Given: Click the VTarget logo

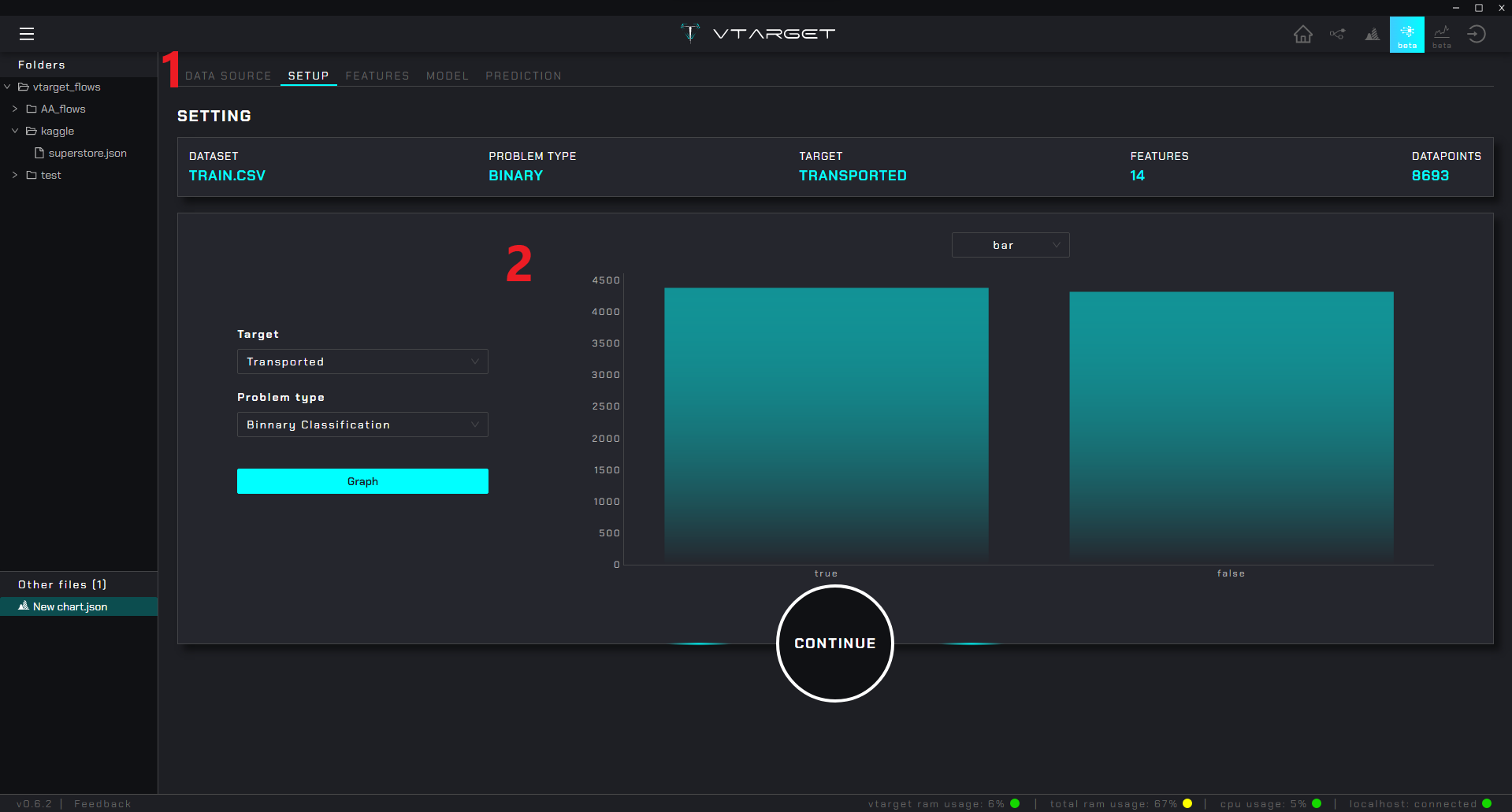Looking at the screenshot, I should [x=756, y=33].
